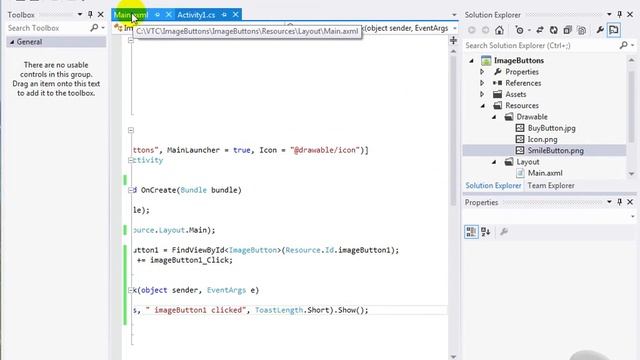Close the Properties panel
Screen dimensions: 640x360
coord(630,202)
